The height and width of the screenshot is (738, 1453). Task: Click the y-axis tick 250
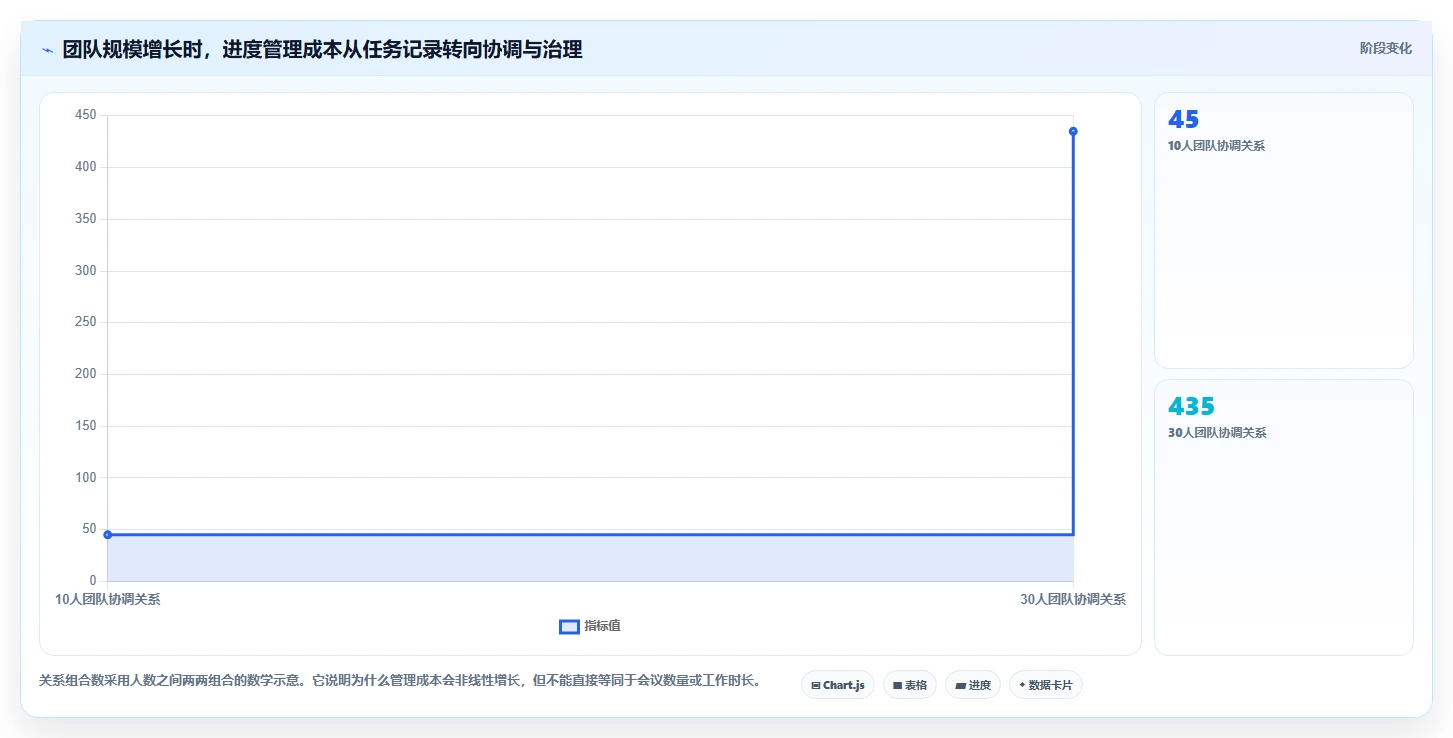pos(86,322)
